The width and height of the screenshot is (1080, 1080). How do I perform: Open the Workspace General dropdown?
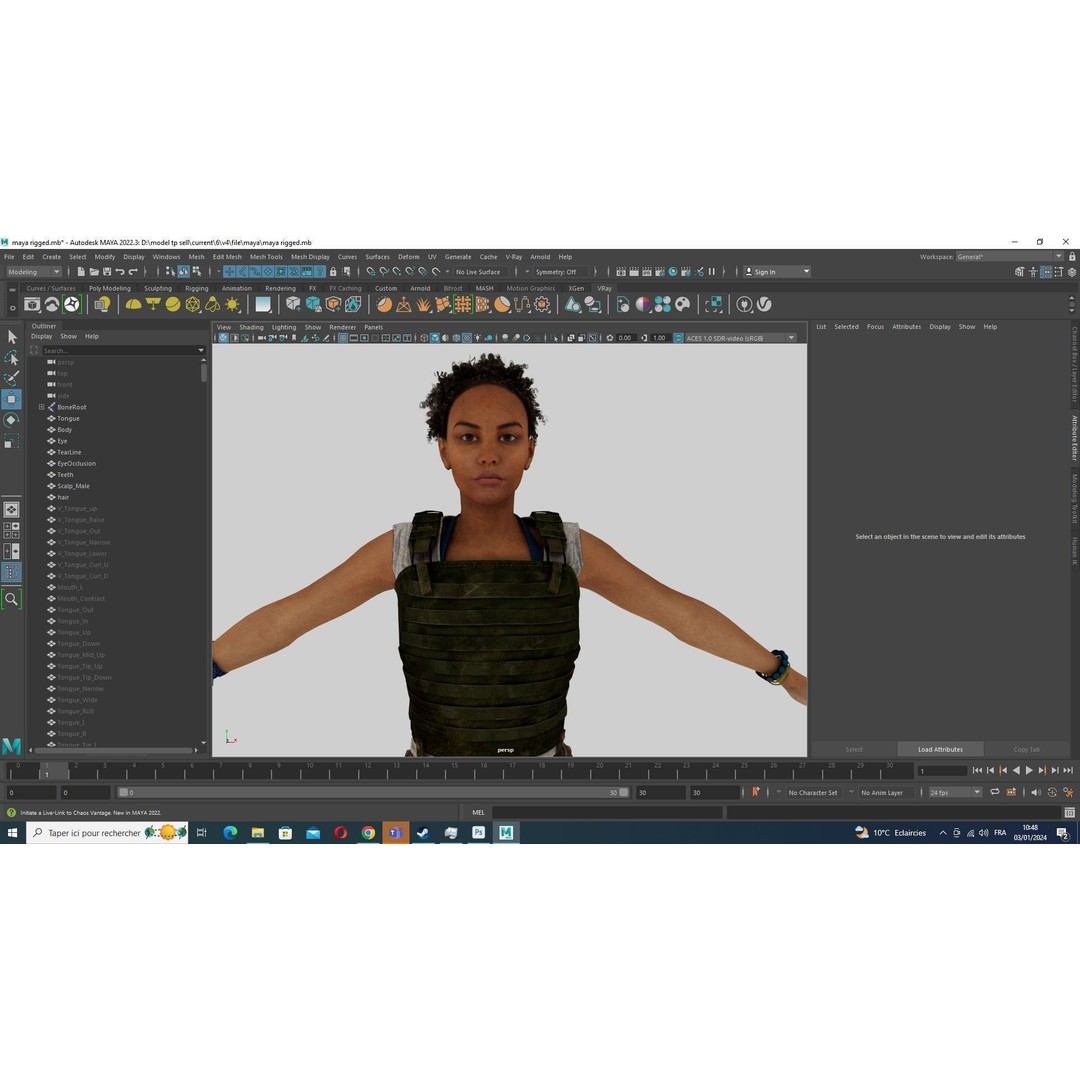pos(1010,257)
